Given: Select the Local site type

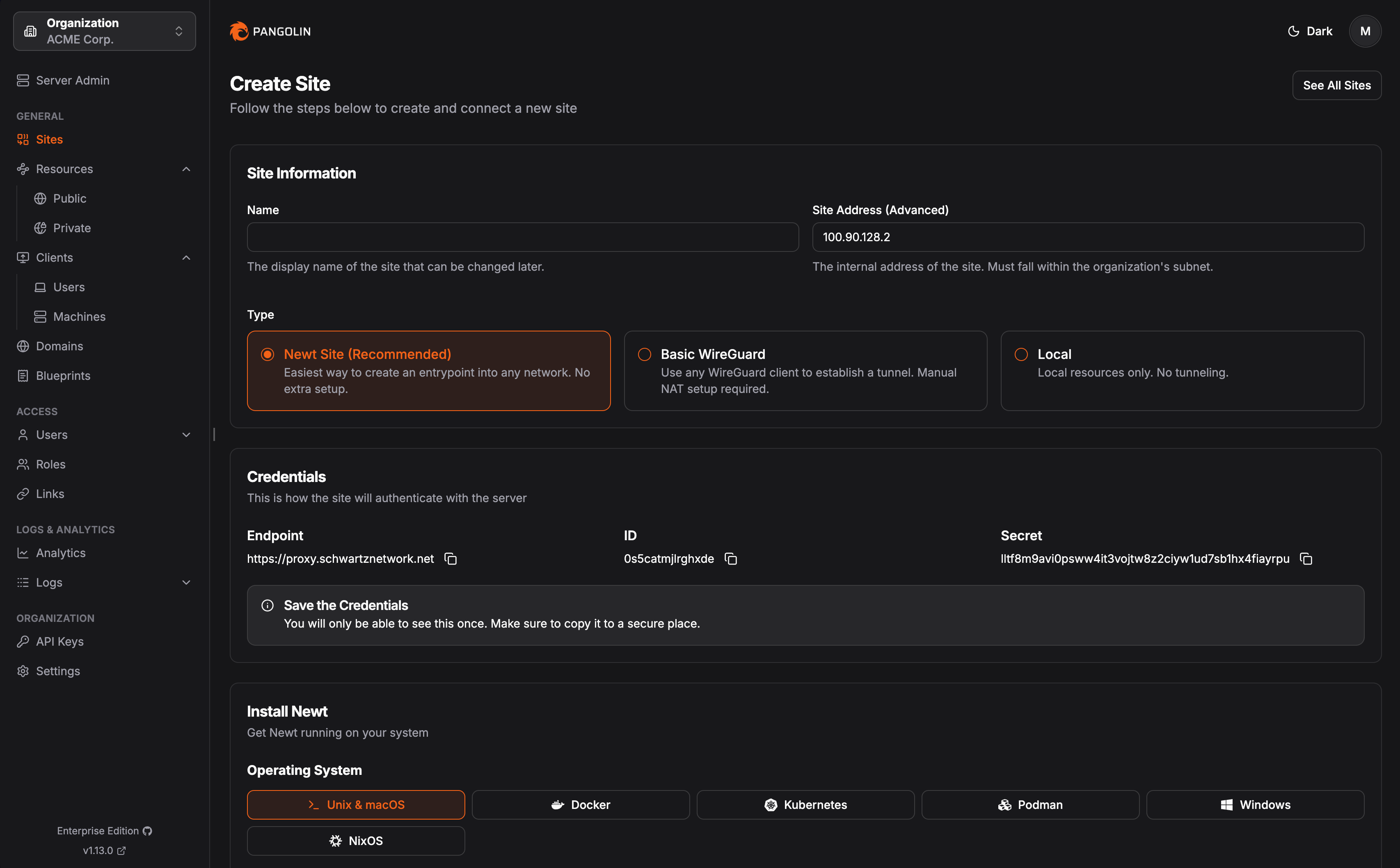Looking at the screenshot, I should 1021,354.
